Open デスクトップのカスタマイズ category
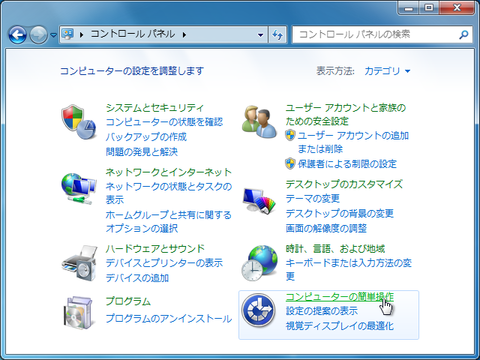The width and height of the screenshot is (480, 360). pos(344,184)
